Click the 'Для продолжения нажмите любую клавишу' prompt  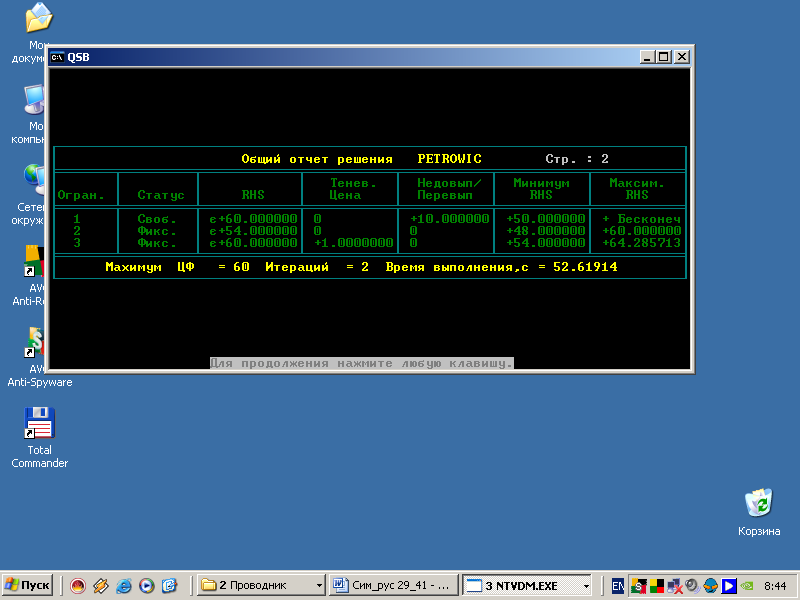tap(362, 363)
